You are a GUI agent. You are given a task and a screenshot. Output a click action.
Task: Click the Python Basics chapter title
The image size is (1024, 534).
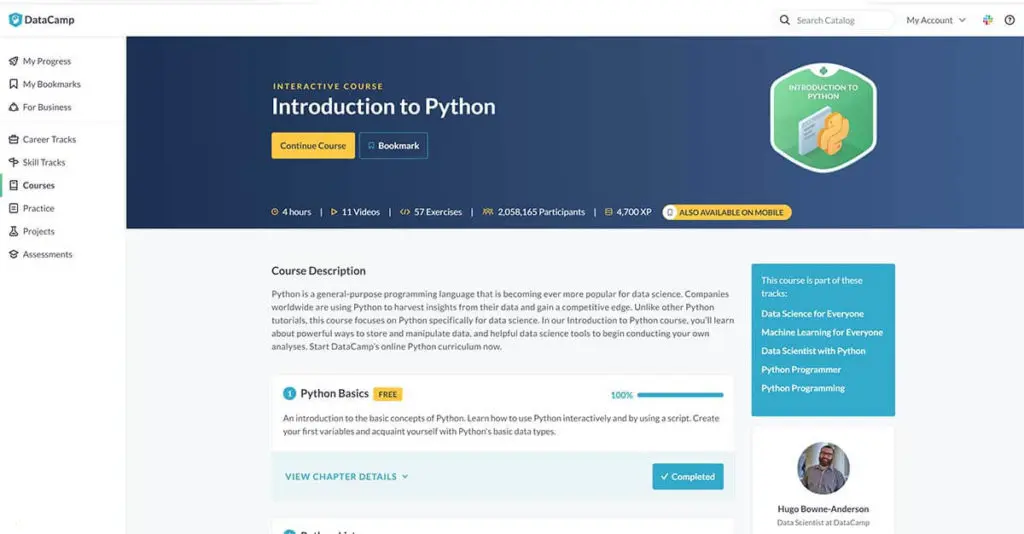click(x=334, y=394)
